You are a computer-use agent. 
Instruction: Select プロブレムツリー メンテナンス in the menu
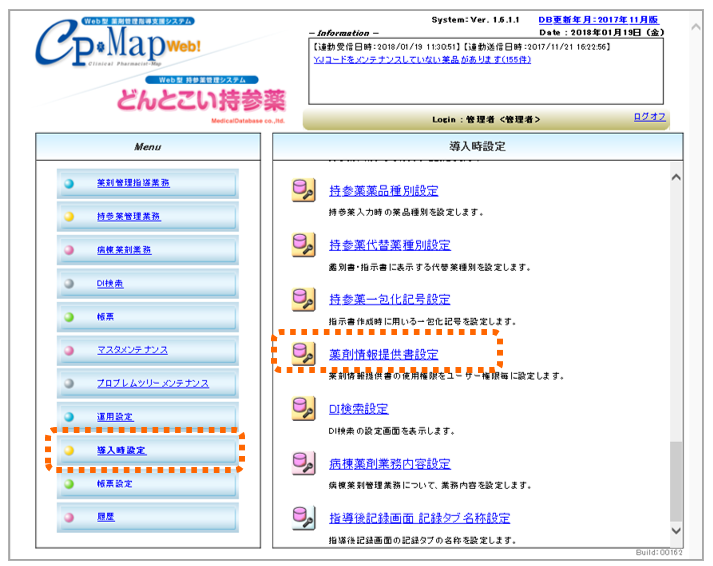point(152,383)
